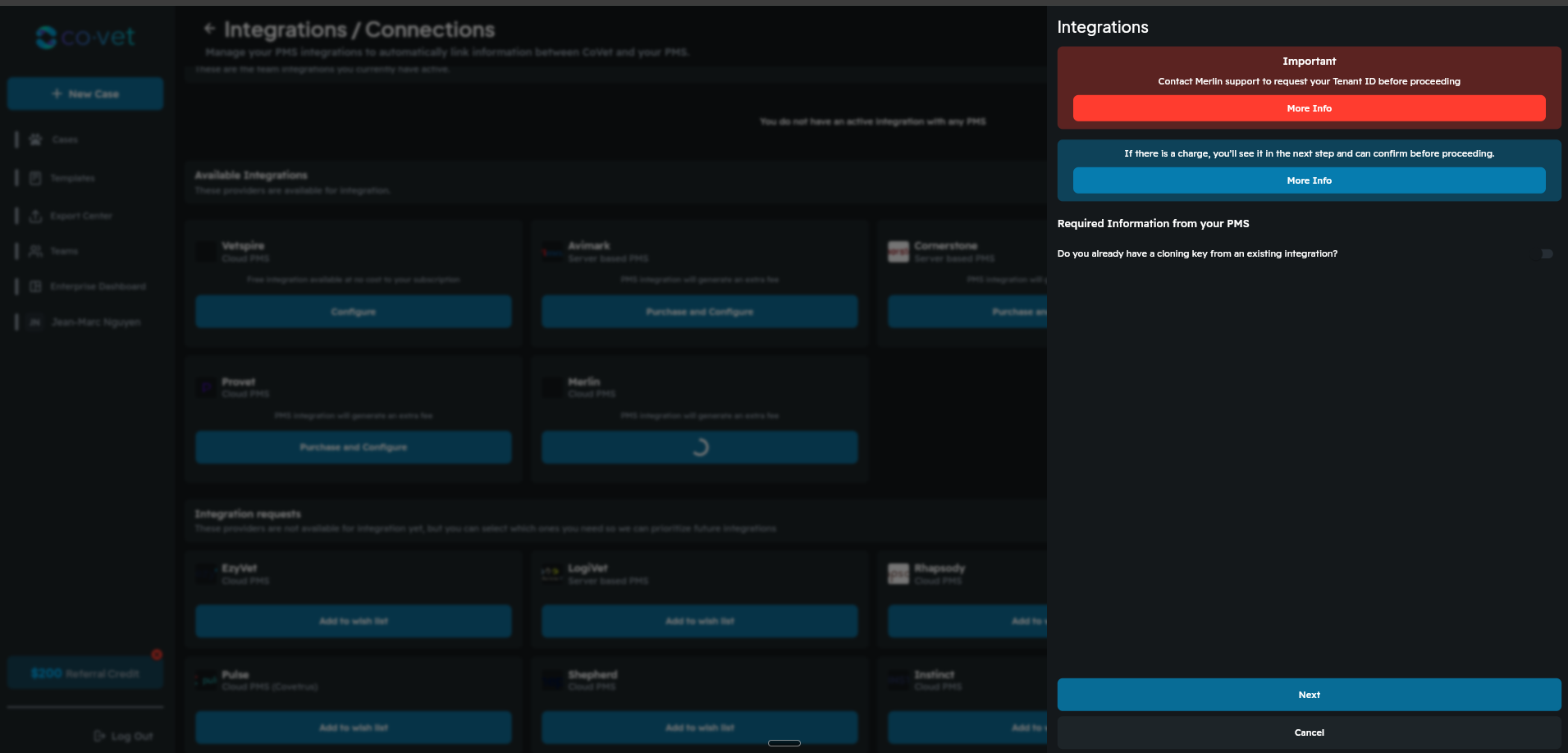Click the 'Required Information from your PMS' heading

click(1153, 223)
